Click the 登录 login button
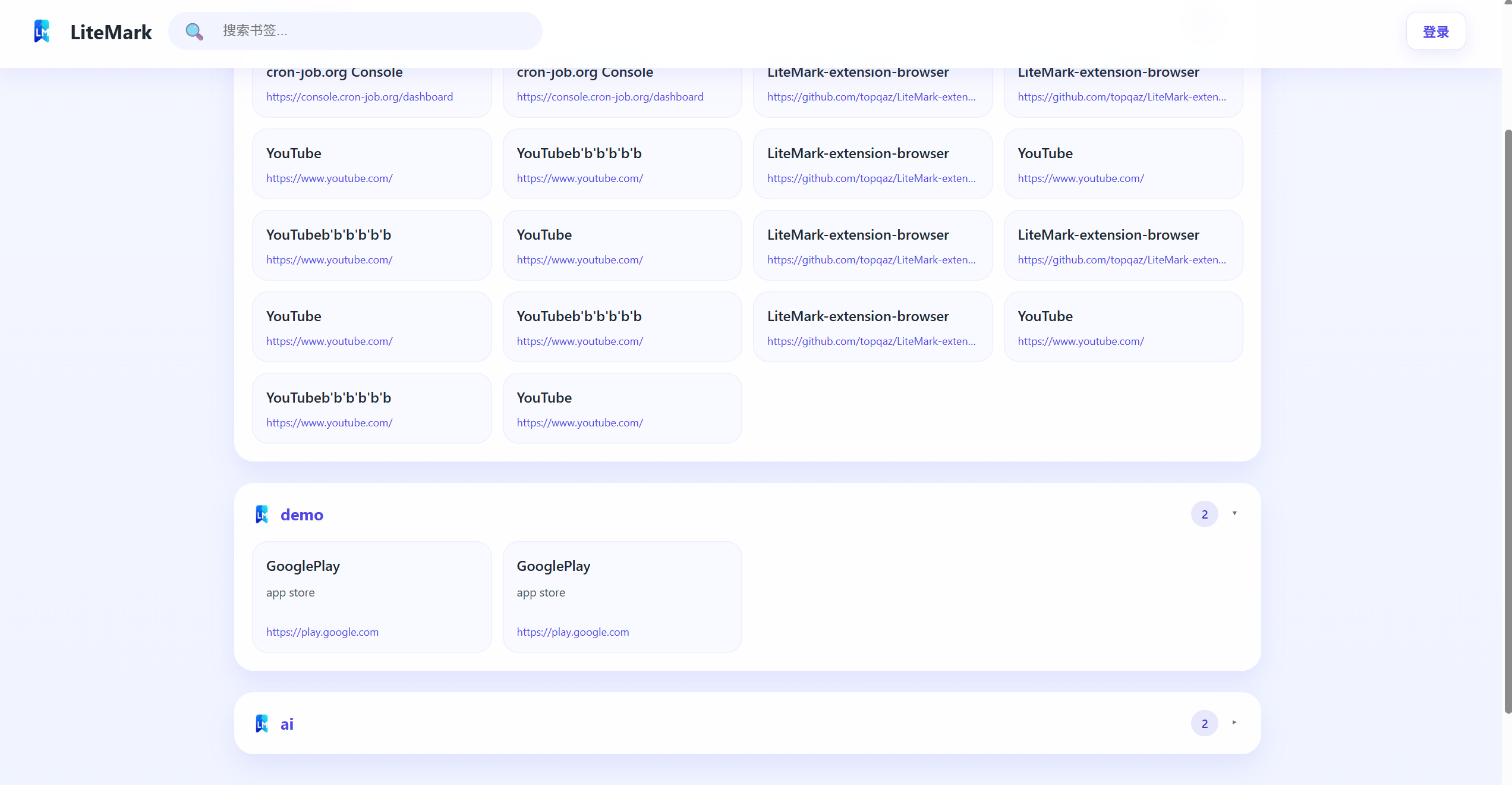Viewport: 1512px width, 785px height. (x=1435, y=32)
